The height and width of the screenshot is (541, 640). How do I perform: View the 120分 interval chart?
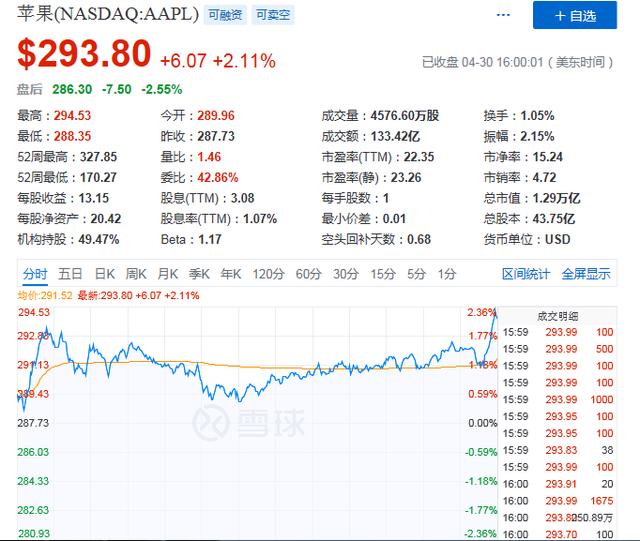click(268, 274)
